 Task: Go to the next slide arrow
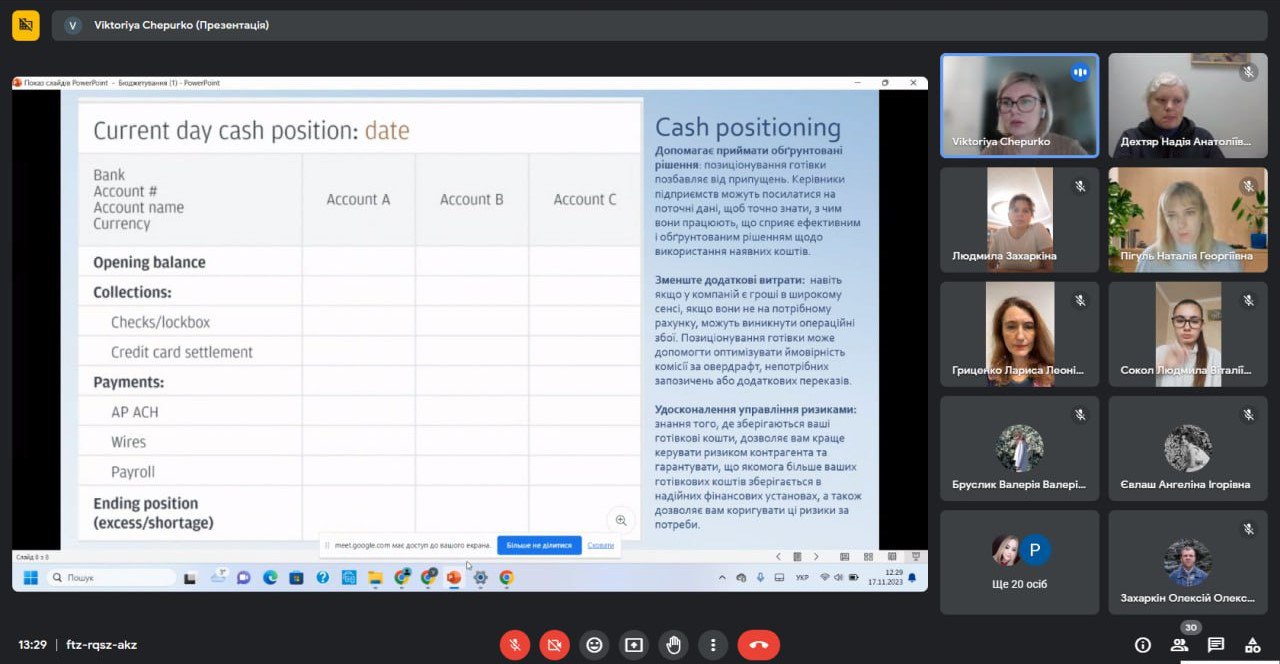pos(816,556)
